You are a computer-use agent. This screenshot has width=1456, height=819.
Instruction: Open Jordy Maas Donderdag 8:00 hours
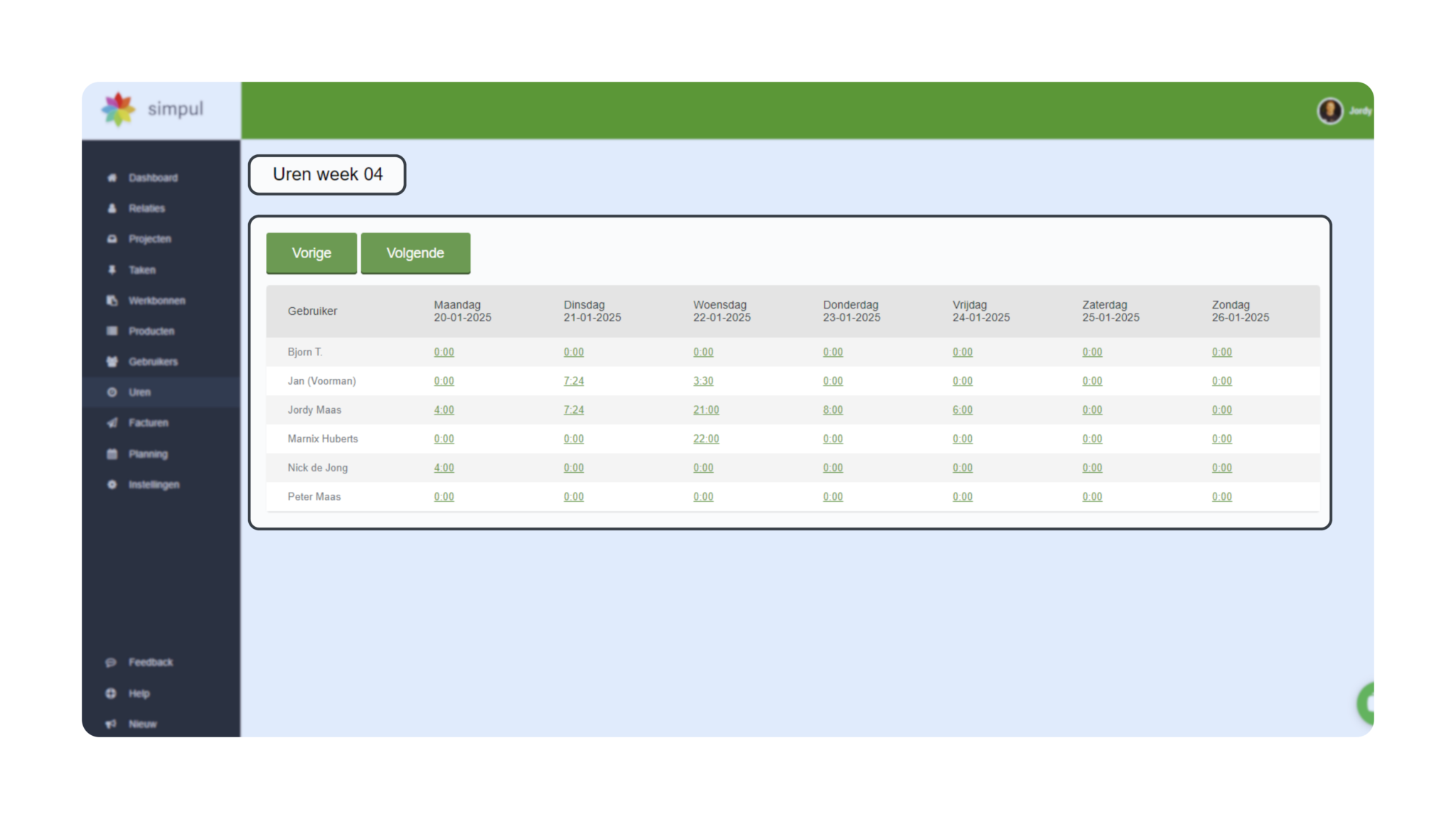[833, 410]
